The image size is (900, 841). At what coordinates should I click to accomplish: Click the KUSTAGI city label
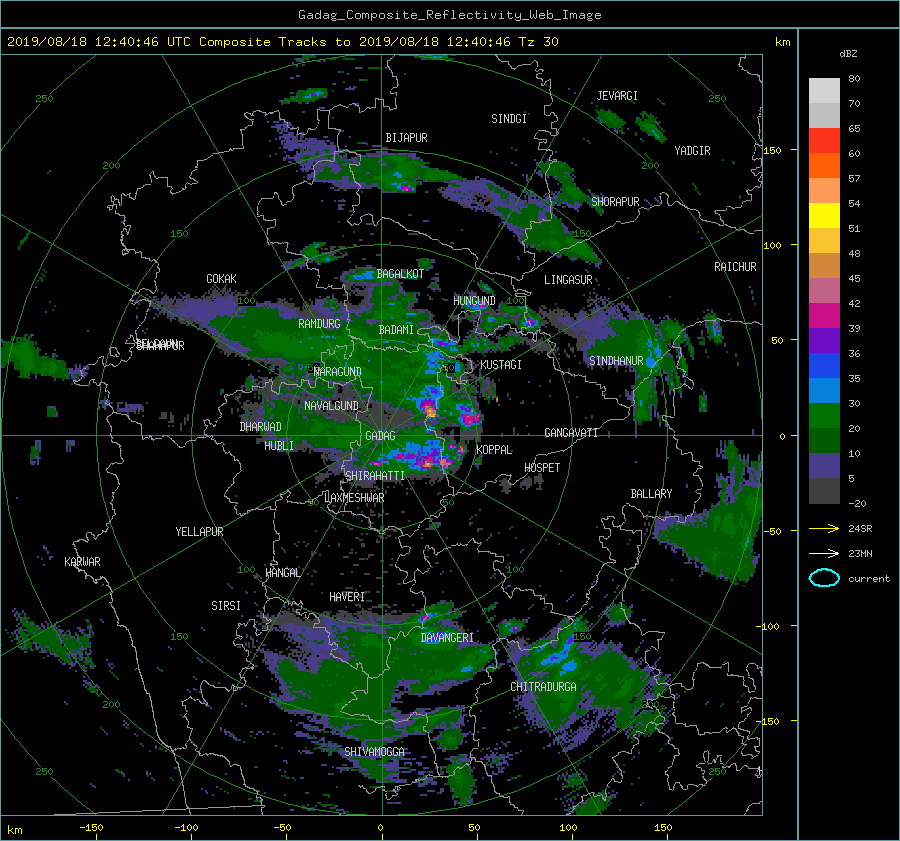click(x=501, y=365)
